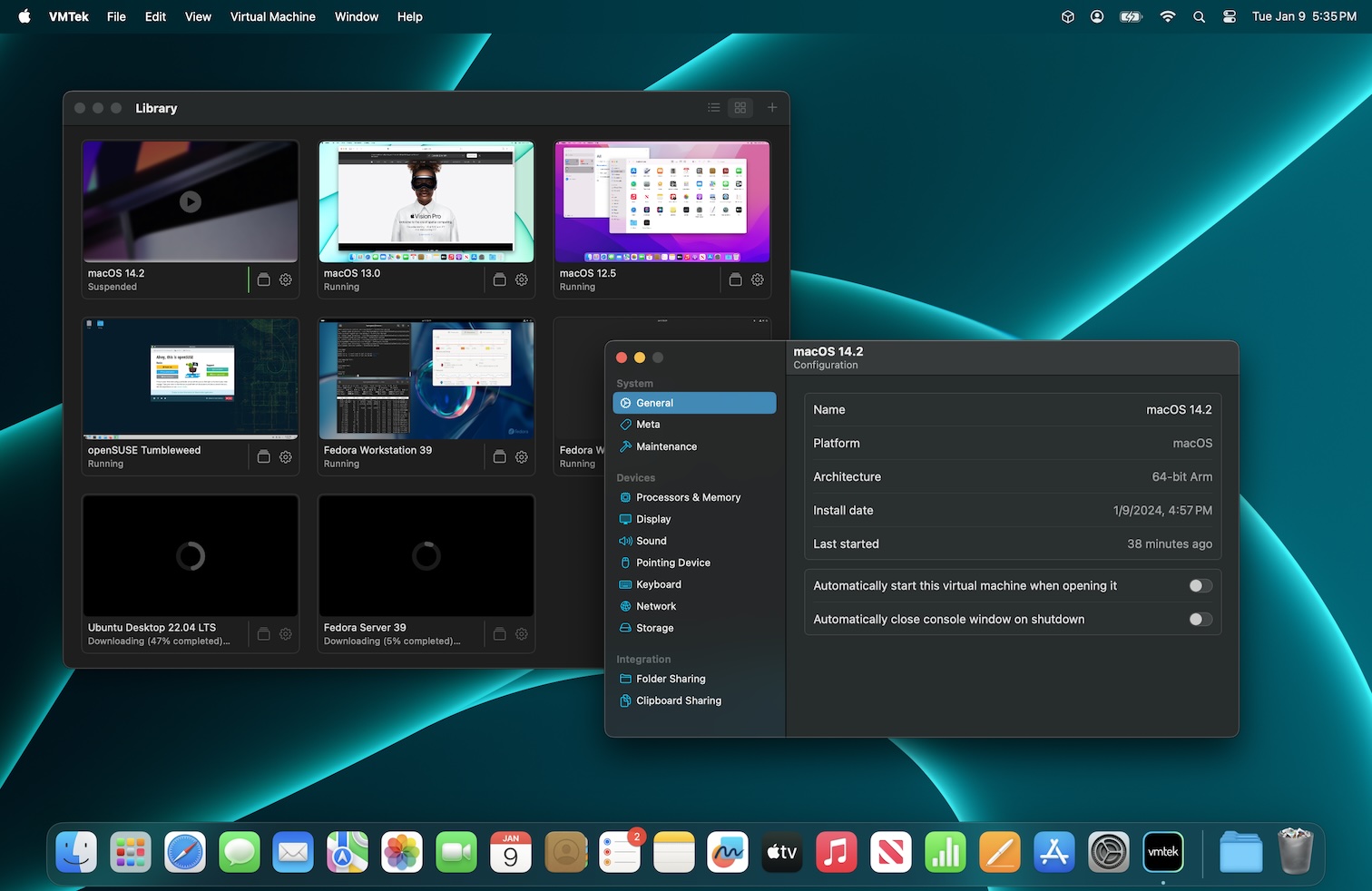
Task: Enable automatically close console window toggle
Action: (x=1200, y=620)
